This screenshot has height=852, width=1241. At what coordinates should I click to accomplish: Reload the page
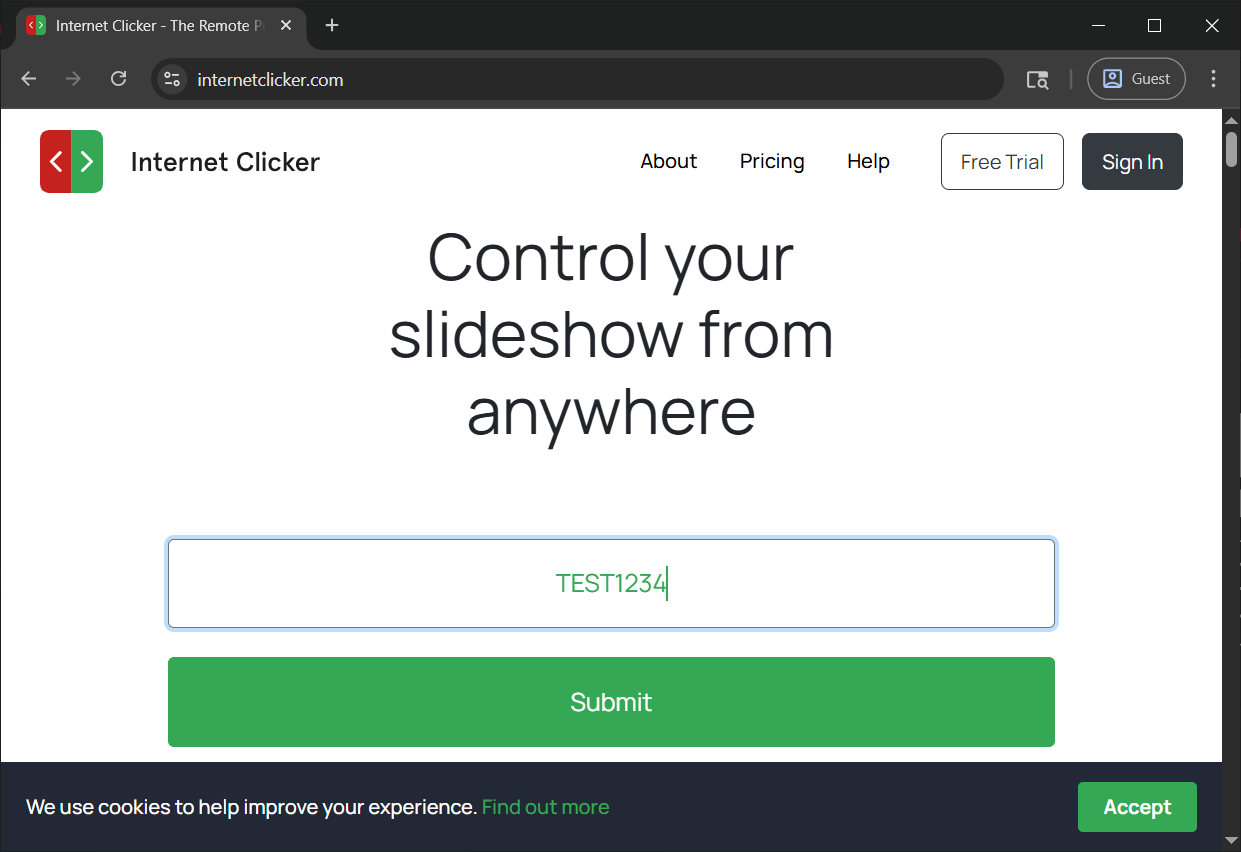tap(118, 78)
